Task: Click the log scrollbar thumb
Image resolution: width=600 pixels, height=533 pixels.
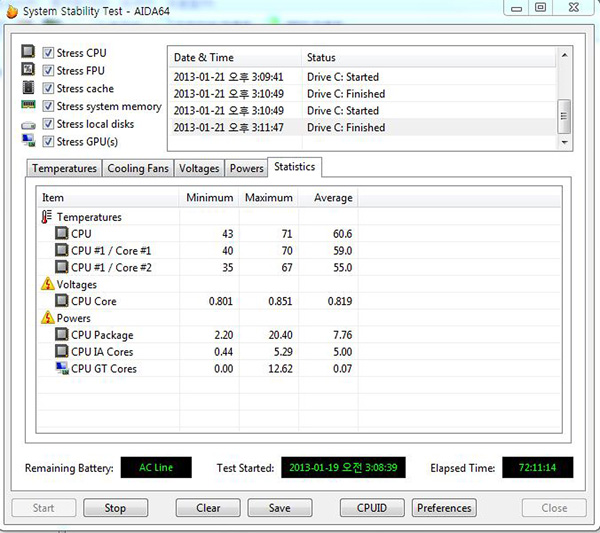Action: [564, 116]
